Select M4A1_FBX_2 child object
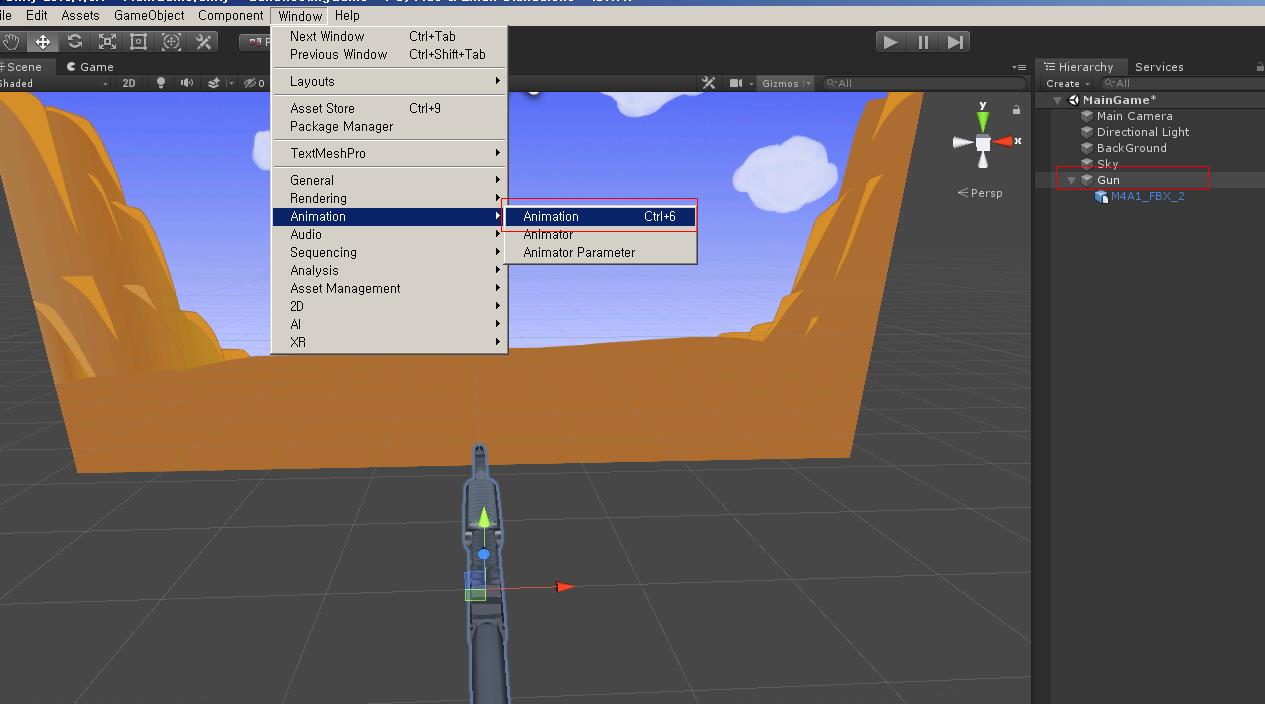 point(1147,196)
